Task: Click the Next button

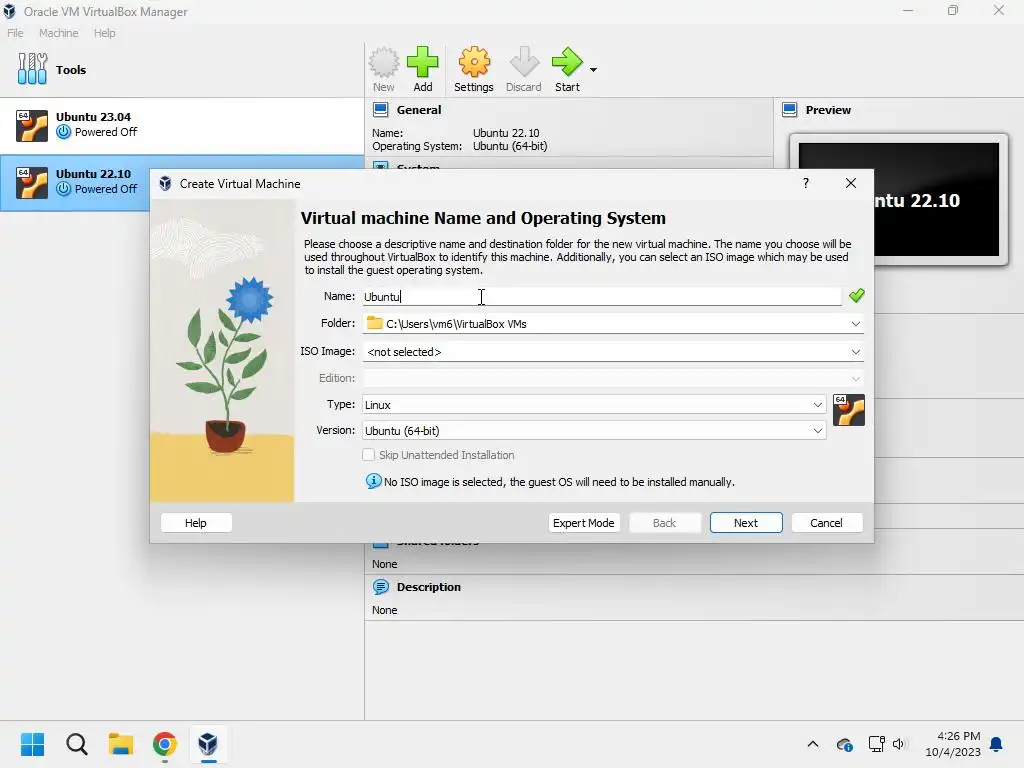Action: (746, 523)
